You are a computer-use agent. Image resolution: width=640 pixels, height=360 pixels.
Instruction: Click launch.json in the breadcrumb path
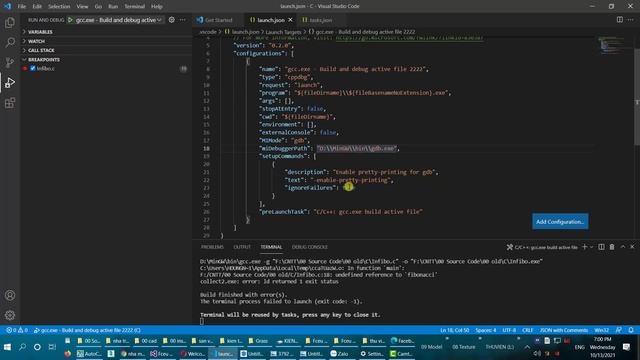[x=245, y=32]
